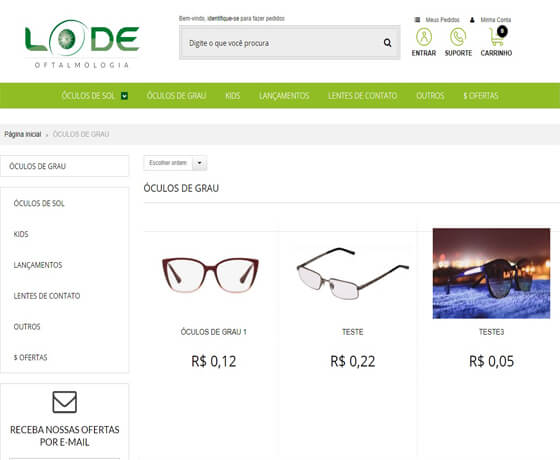560x460 pixels.
Task: Open the Entrar login icon
Action: click(424, 37)
